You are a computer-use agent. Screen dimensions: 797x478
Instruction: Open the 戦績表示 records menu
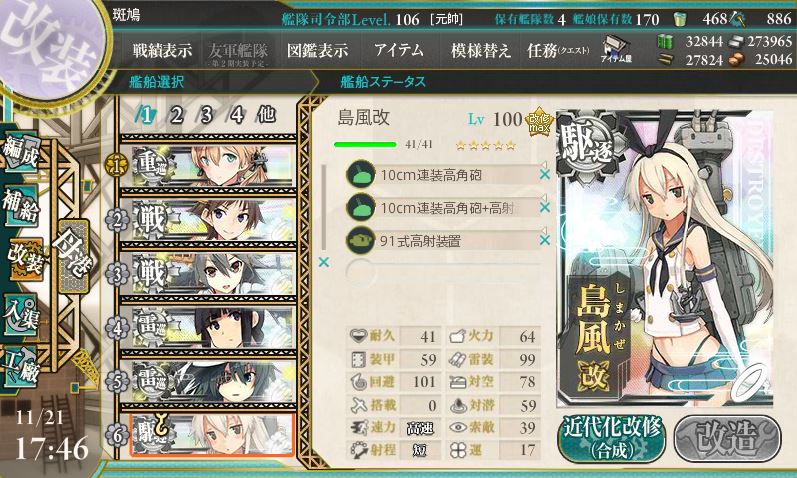[x=162, y=50]
